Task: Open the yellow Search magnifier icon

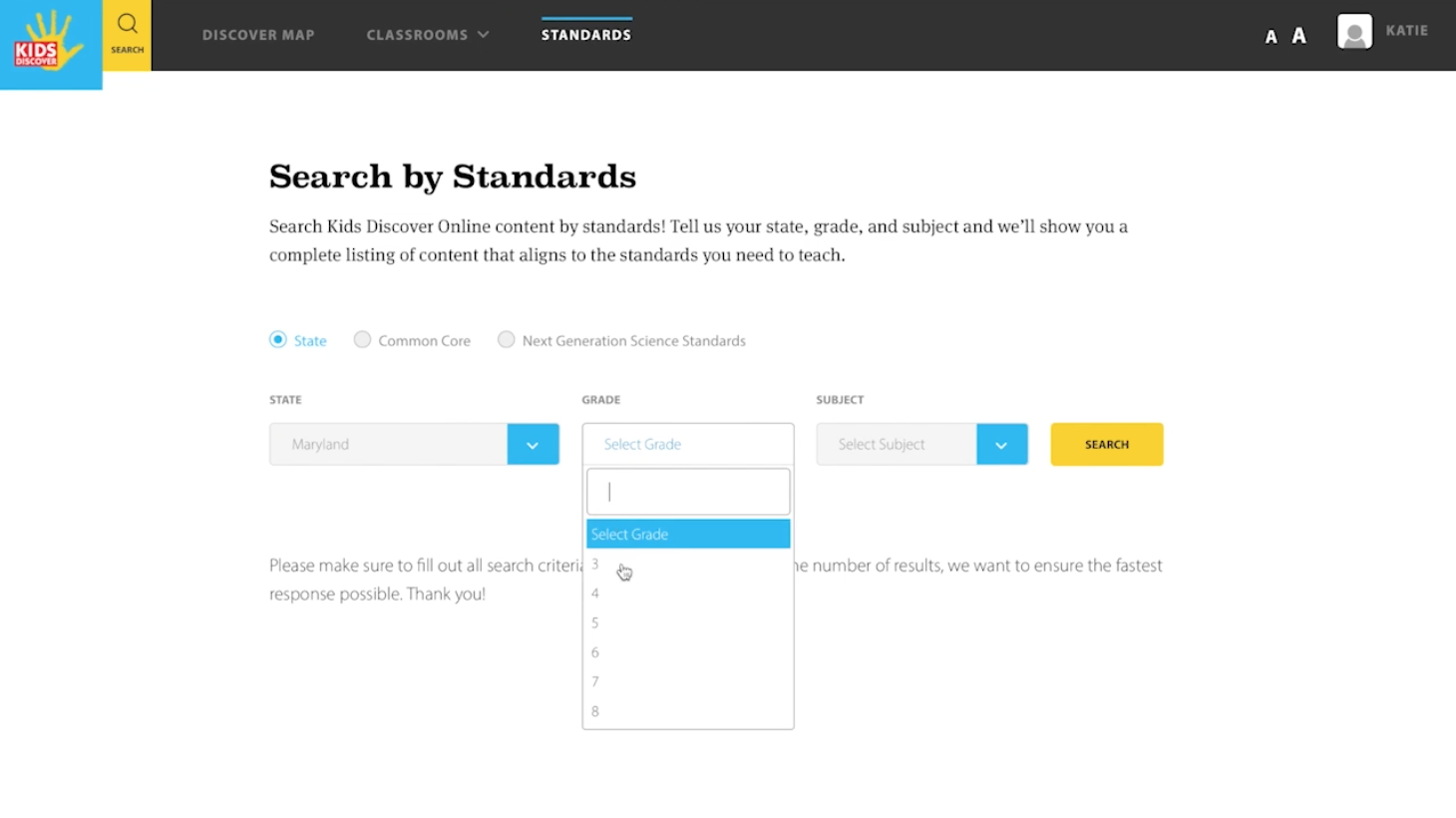Action: coord(127,34)
